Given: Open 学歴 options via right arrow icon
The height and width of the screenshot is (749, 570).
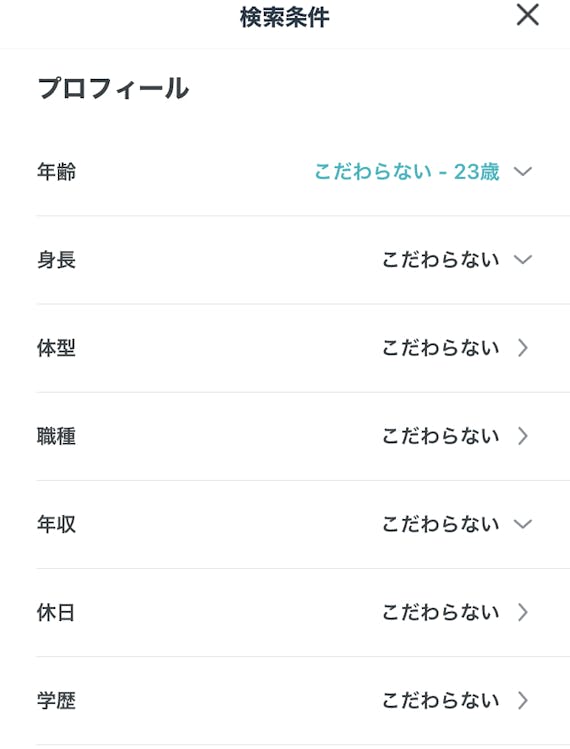Looking at the screenshot, I should (x=523, y=700).
